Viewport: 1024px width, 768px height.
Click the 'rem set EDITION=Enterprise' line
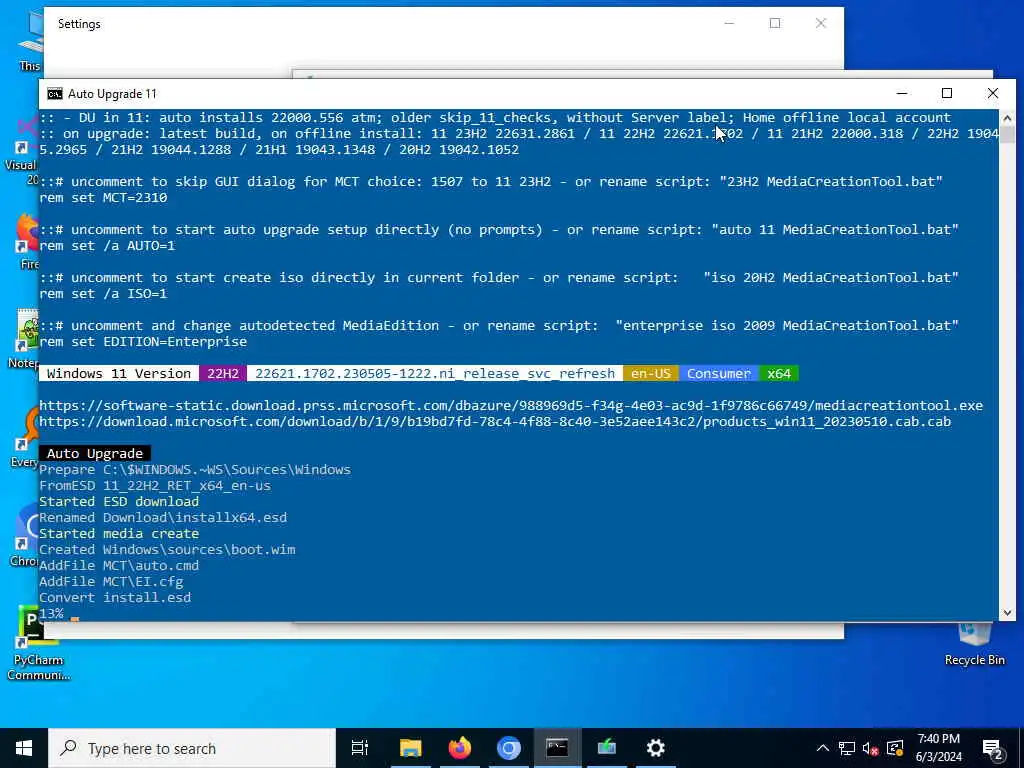[x=143, y=342]
